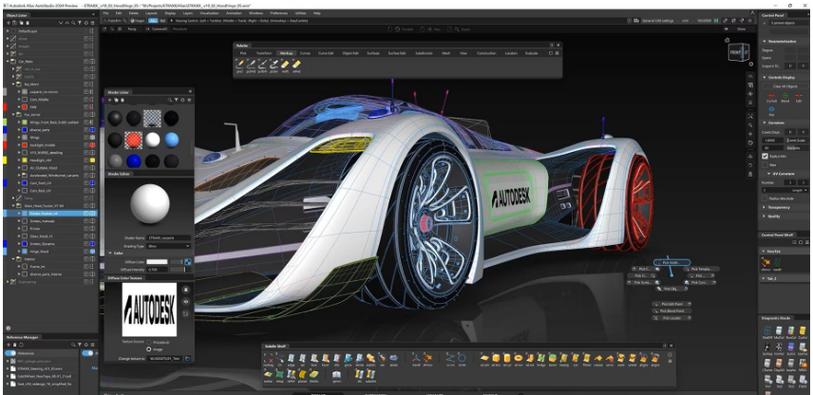Toggle the checked Explicit Min checkbox

tap(765, 156)
